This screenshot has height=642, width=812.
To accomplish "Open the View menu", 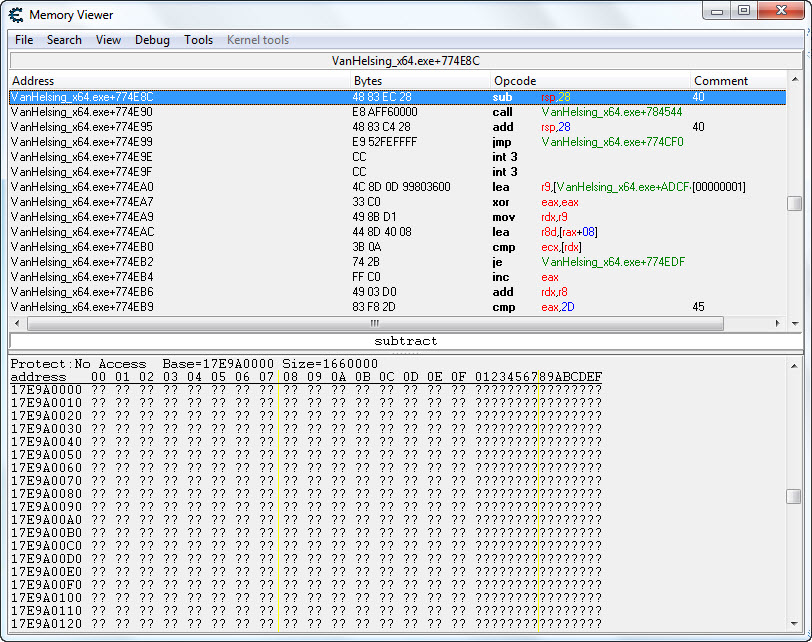I will [108, 40].
